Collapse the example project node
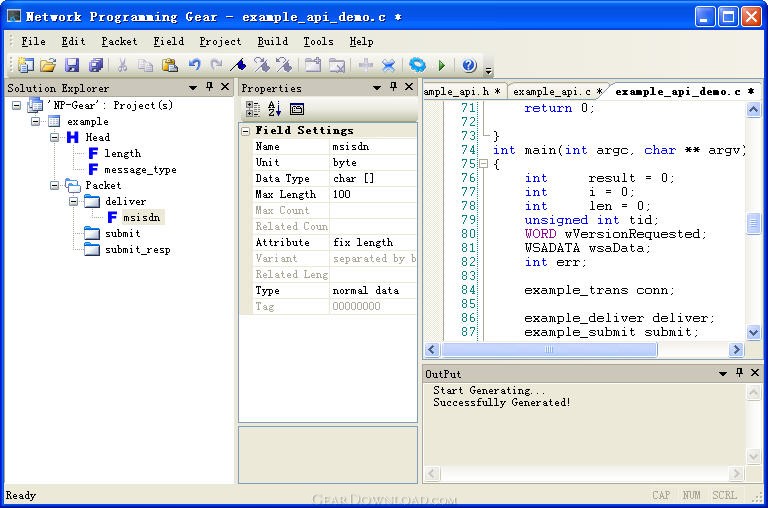 tap(35, 121)
